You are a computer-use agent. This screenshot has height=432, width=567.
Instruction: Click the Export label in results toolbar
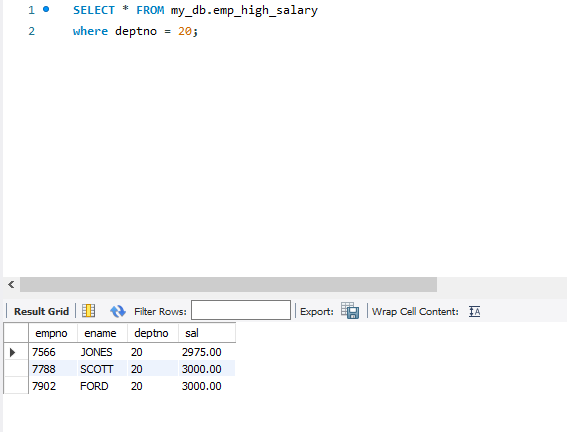coord(317,312)
